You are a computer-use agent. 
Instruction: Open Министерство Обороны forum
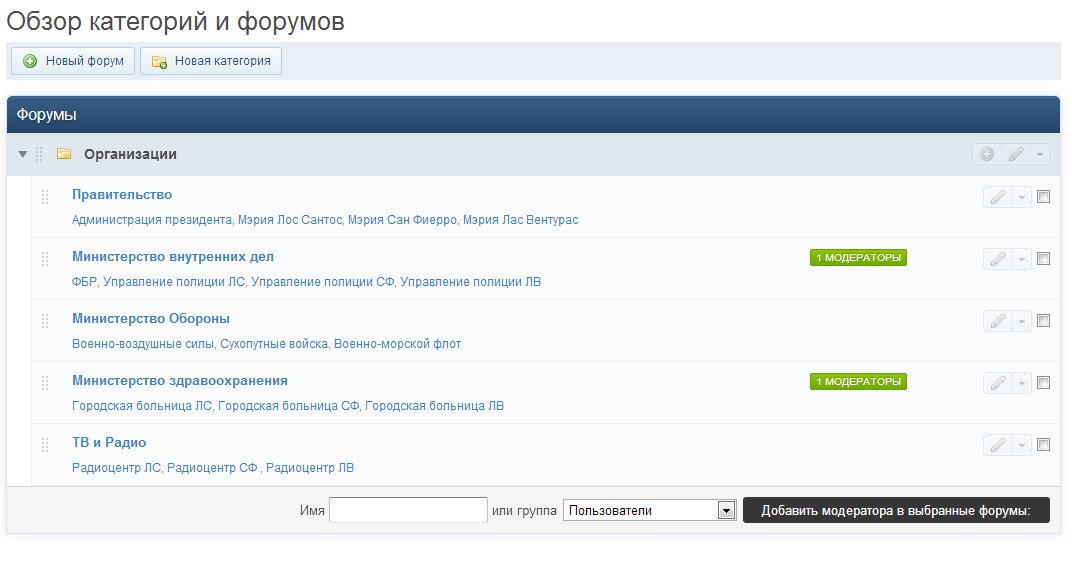pos(151,319)
